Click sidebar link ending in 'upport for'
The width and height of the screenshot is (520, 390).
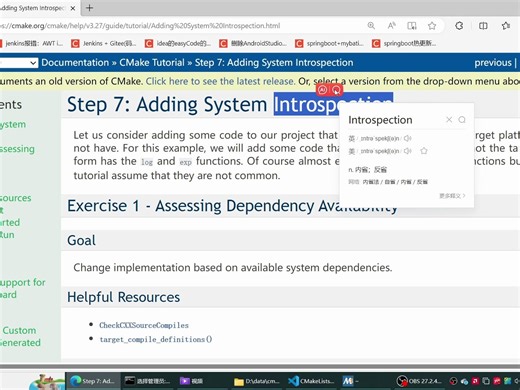pos(23,282)
